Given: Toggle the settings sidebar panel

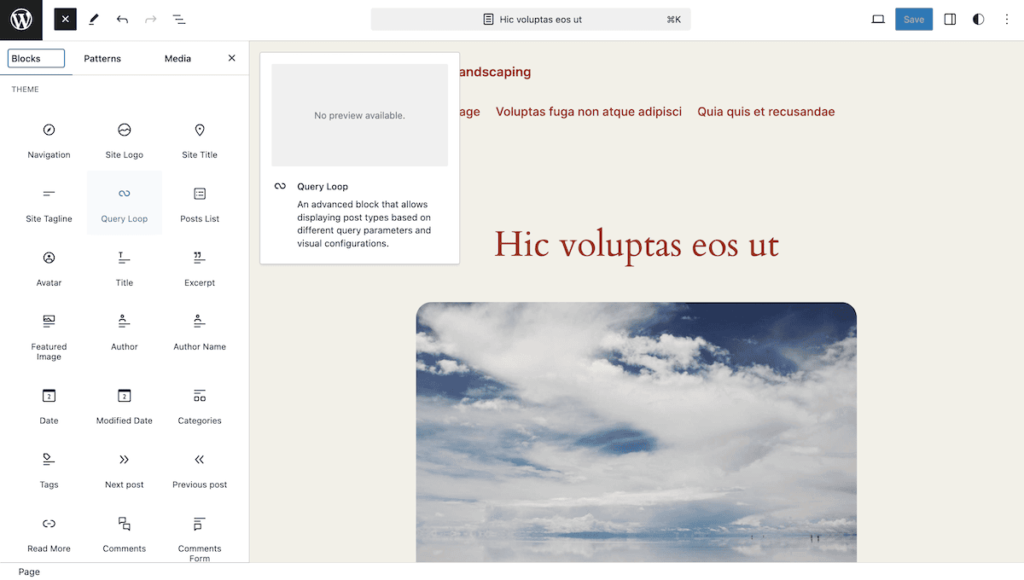Looking at the screenshot, I should pos(950,19).
